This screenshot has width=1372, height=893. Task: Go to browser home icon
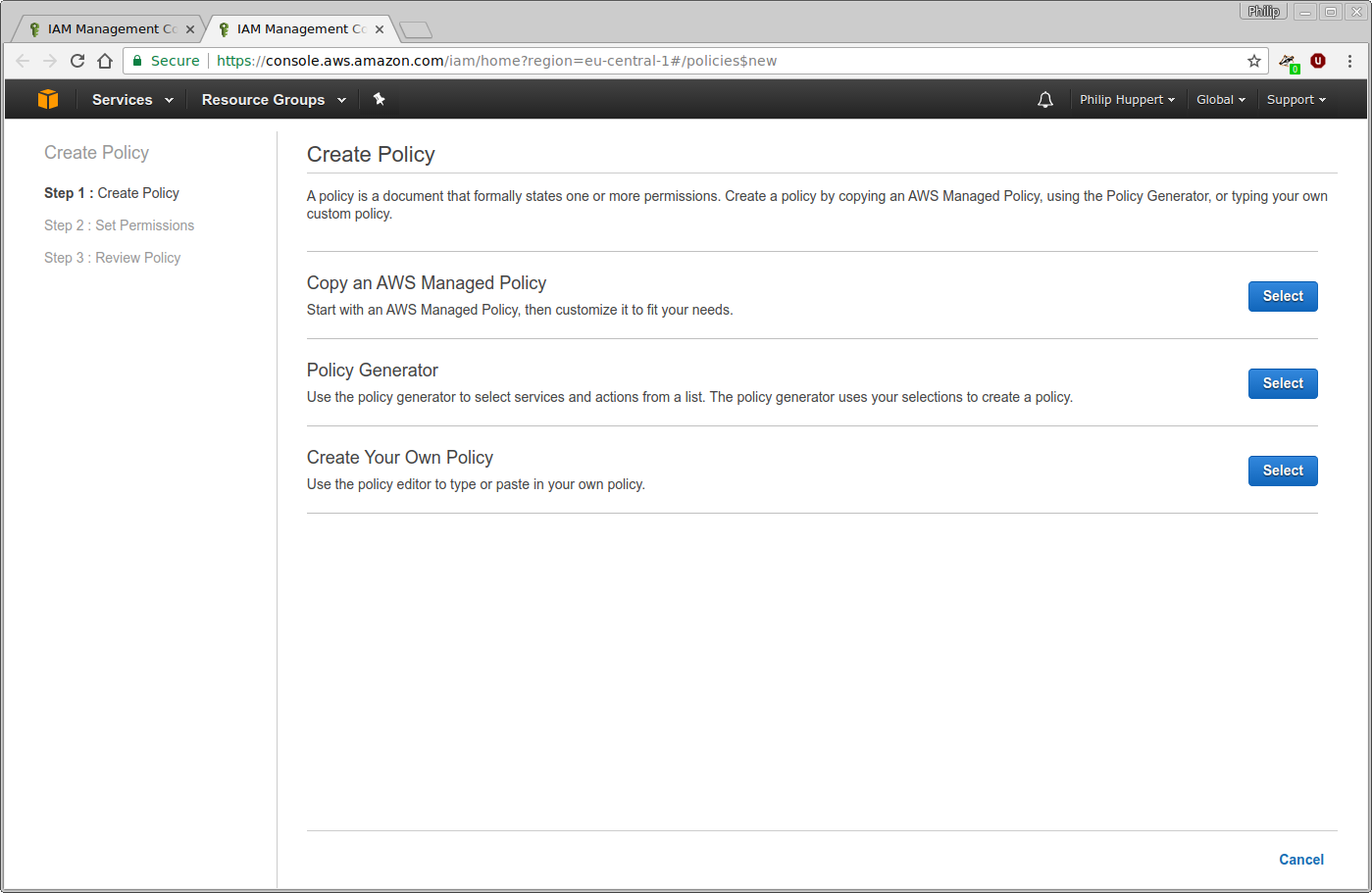click(105, 61)
